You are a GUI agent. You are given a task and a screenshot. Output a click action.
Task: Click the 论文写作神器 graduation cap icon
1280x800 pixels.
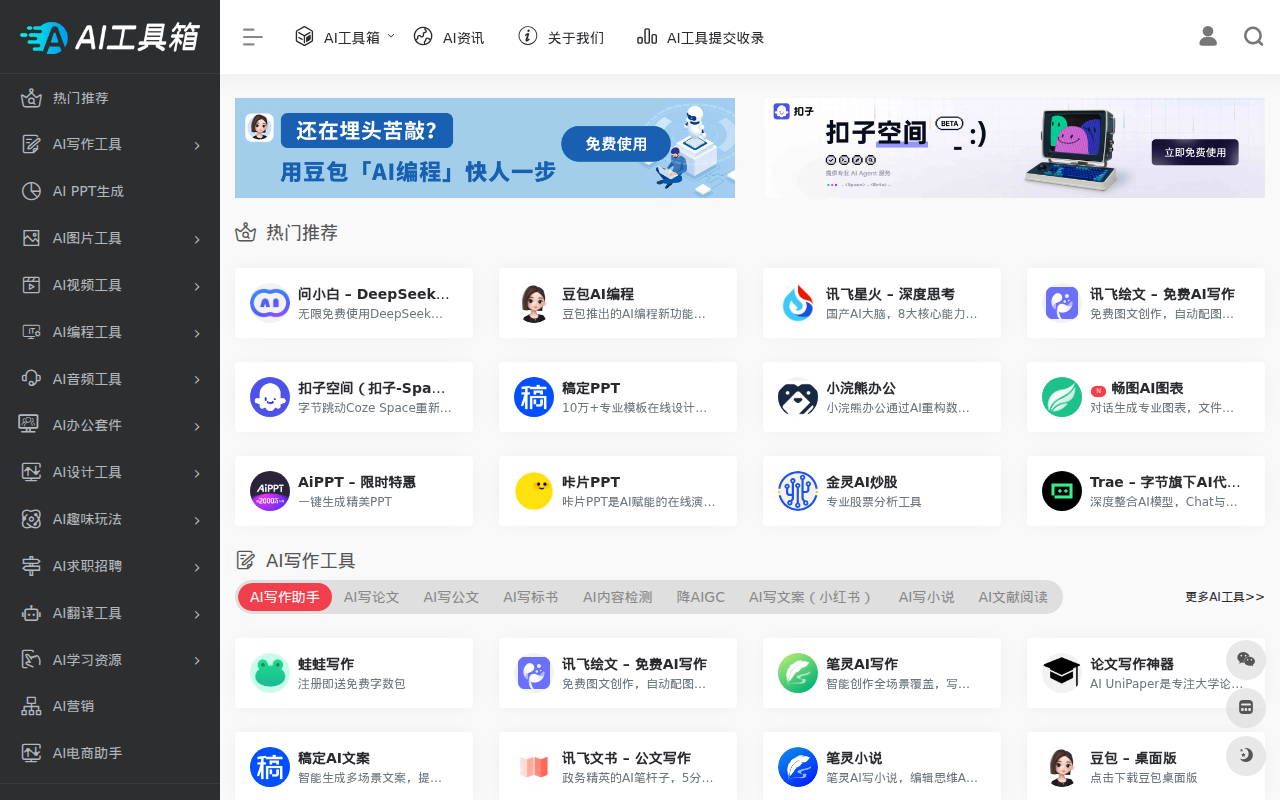(x=1062, y=673)
